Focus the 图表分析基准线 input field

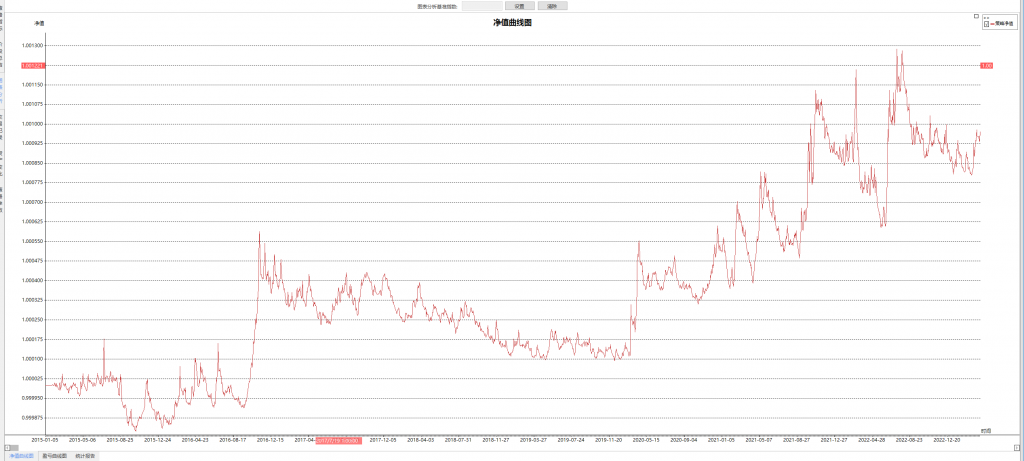(481, 6)
